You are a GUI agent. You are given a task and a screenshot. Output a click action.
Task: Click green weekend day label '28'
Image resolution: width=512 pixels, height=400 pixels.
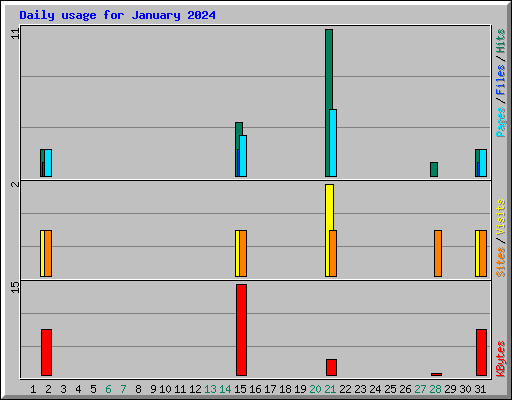pyautogui.click(x=435, y=389)
